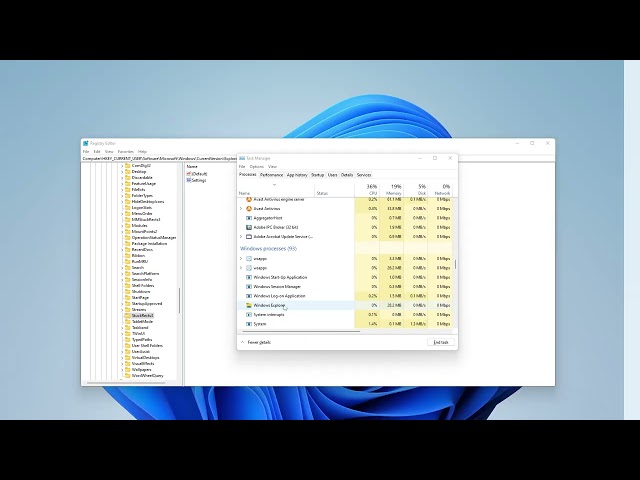Click the End task button

441,342
